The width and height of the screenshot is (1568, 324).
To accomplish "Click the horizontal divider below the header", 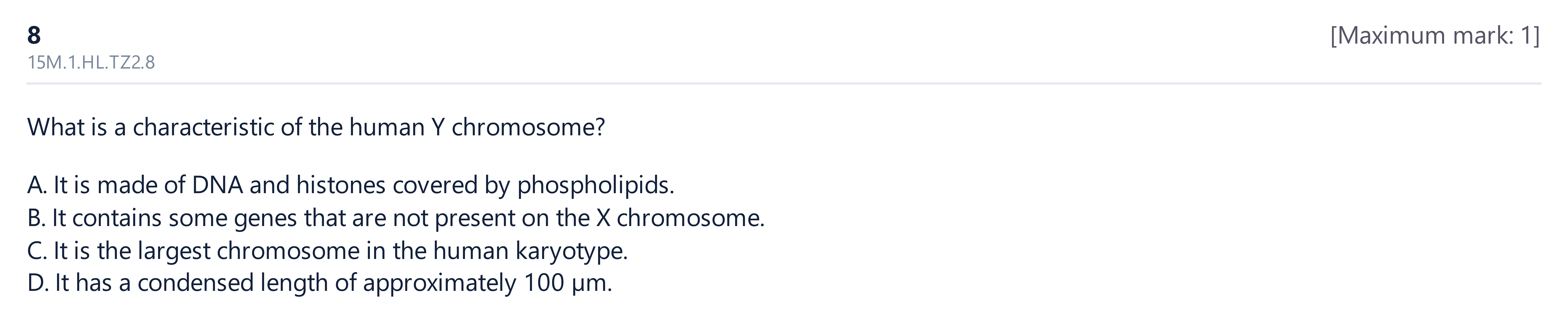I will [x=784, y=83].
